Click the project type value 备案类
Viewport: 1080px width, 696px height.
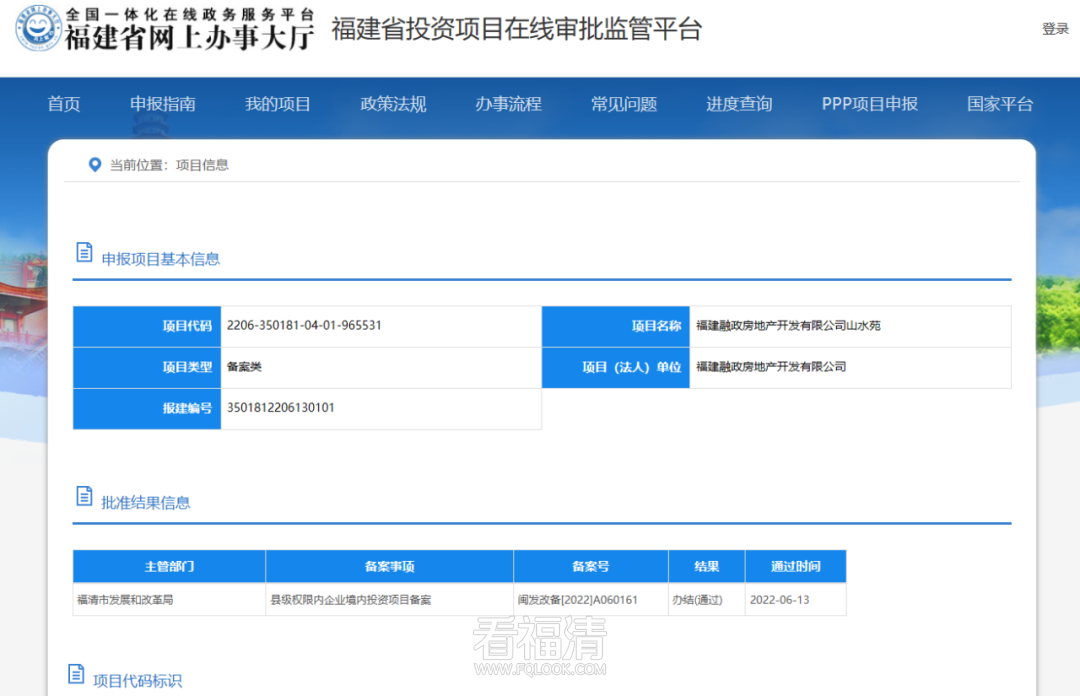coord(244,367)
